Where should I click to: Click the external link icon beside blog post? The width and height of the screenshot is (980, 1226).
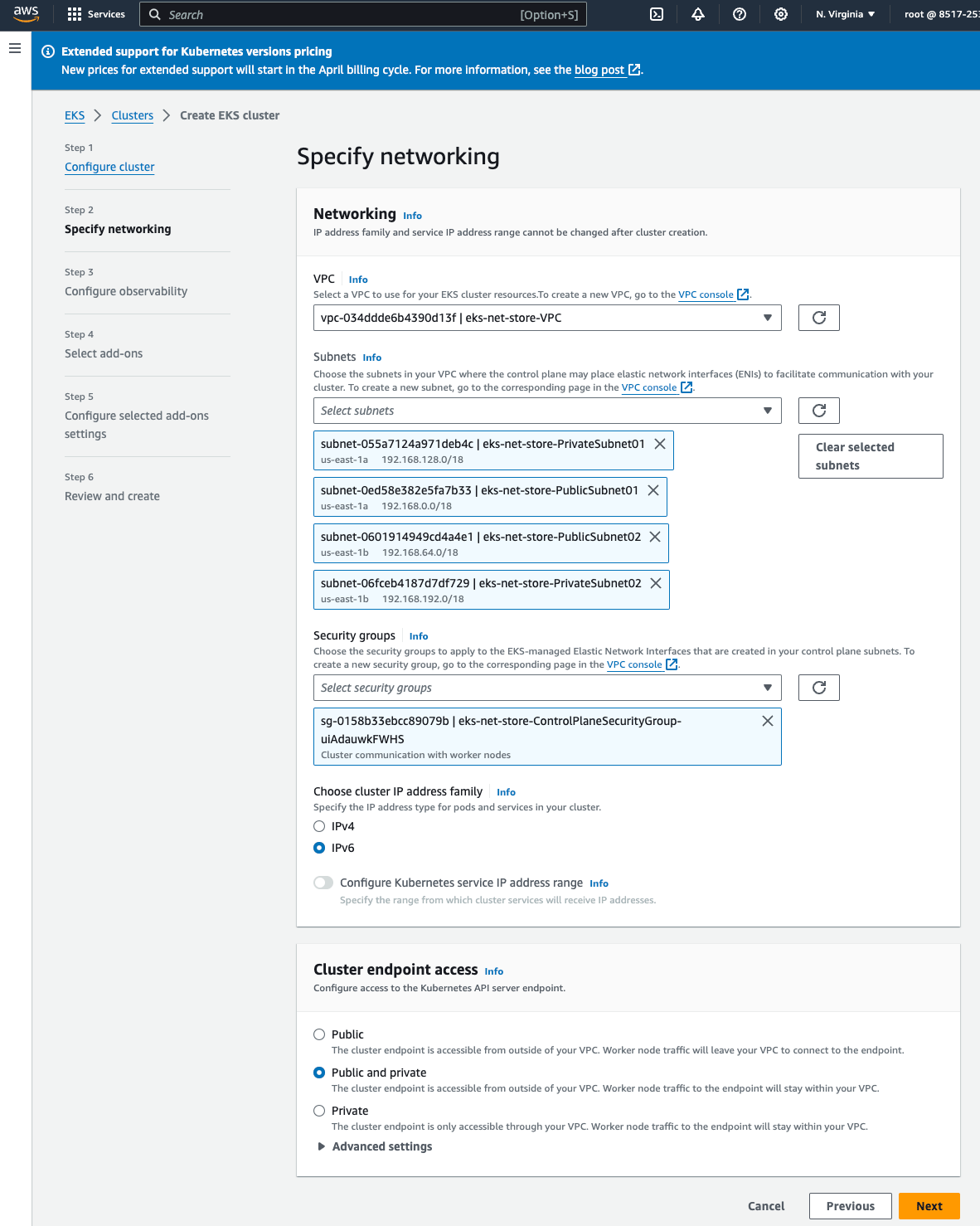(x=634, y=70)
